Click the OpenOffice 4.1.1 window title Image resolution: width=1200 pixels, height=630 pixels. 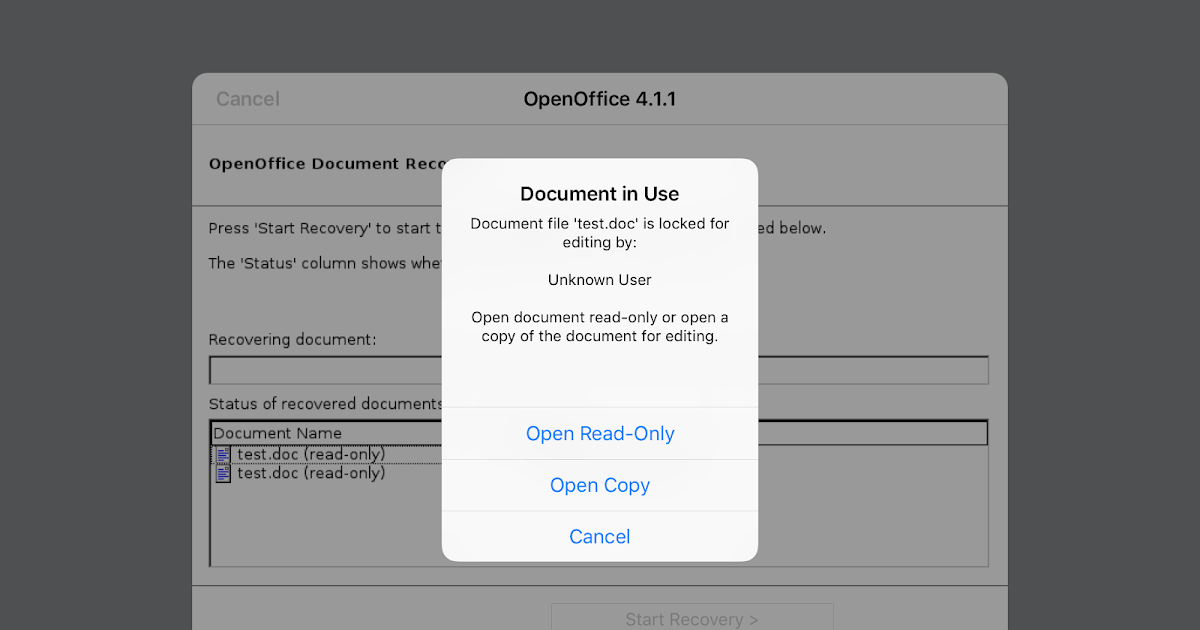click(x=600, y=99)
